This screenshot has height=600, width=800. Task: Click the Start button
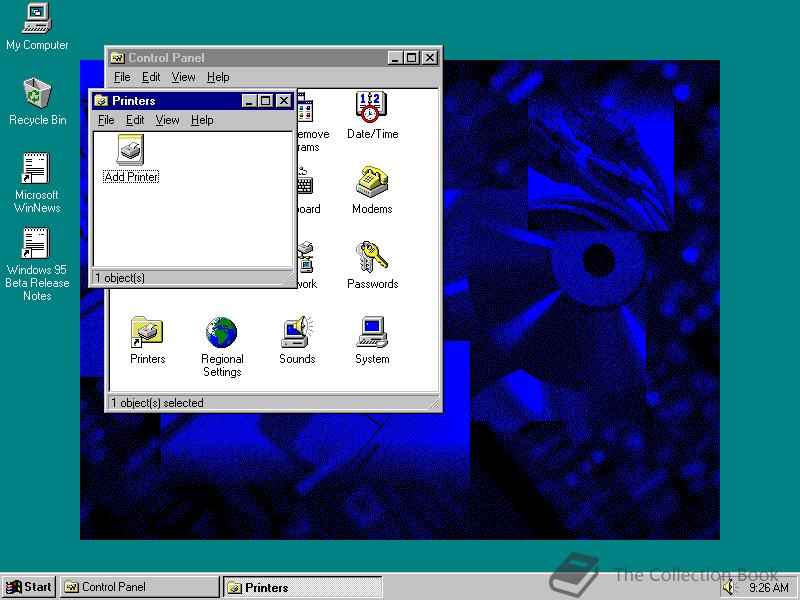(x=29, y=587)
